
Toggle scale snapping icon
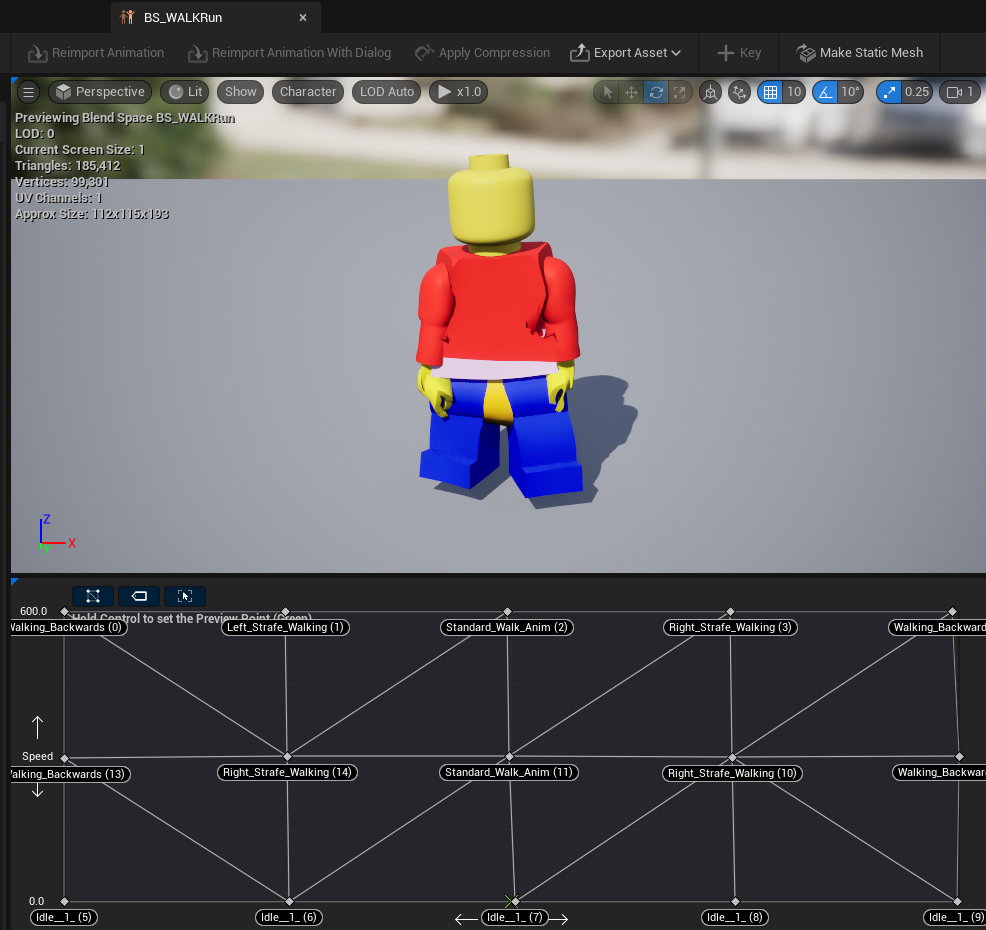(889, 92)
